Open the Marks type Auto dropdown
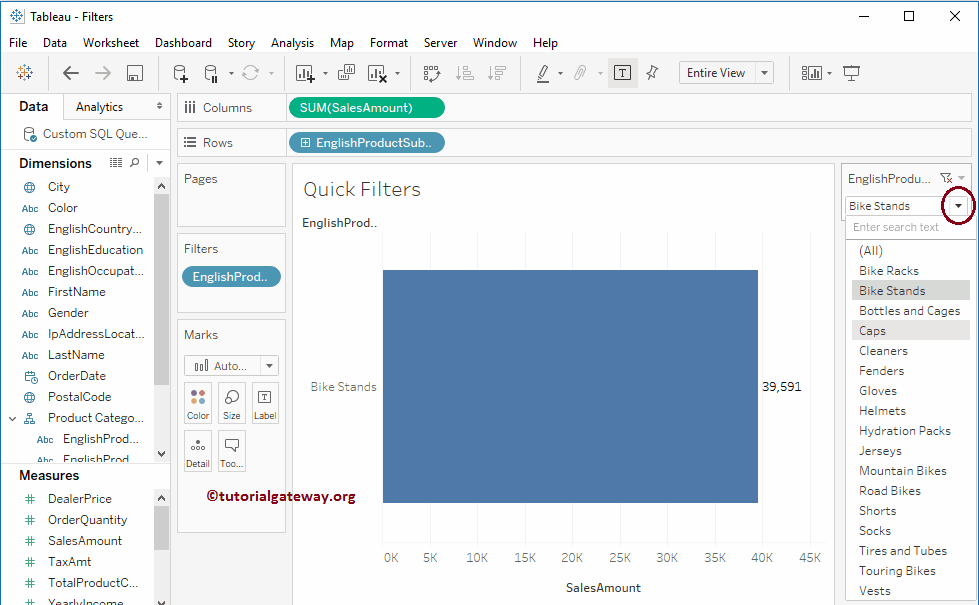The height and width of the screenshot is (605, 979). (x=270, y=366)
